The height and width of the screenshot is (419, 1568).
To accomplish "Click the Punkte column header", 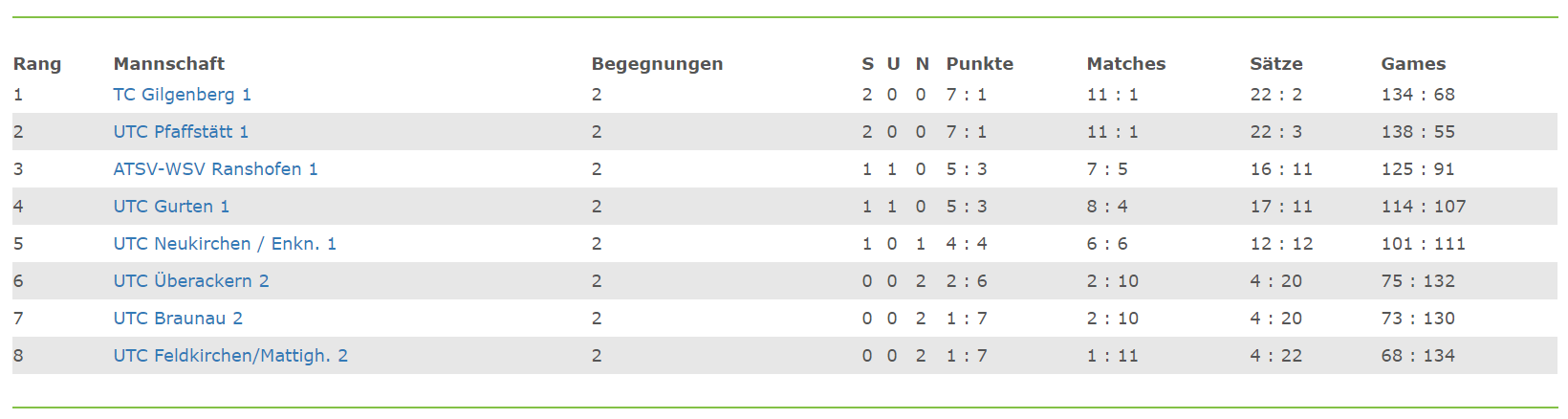I will [980, 64].
